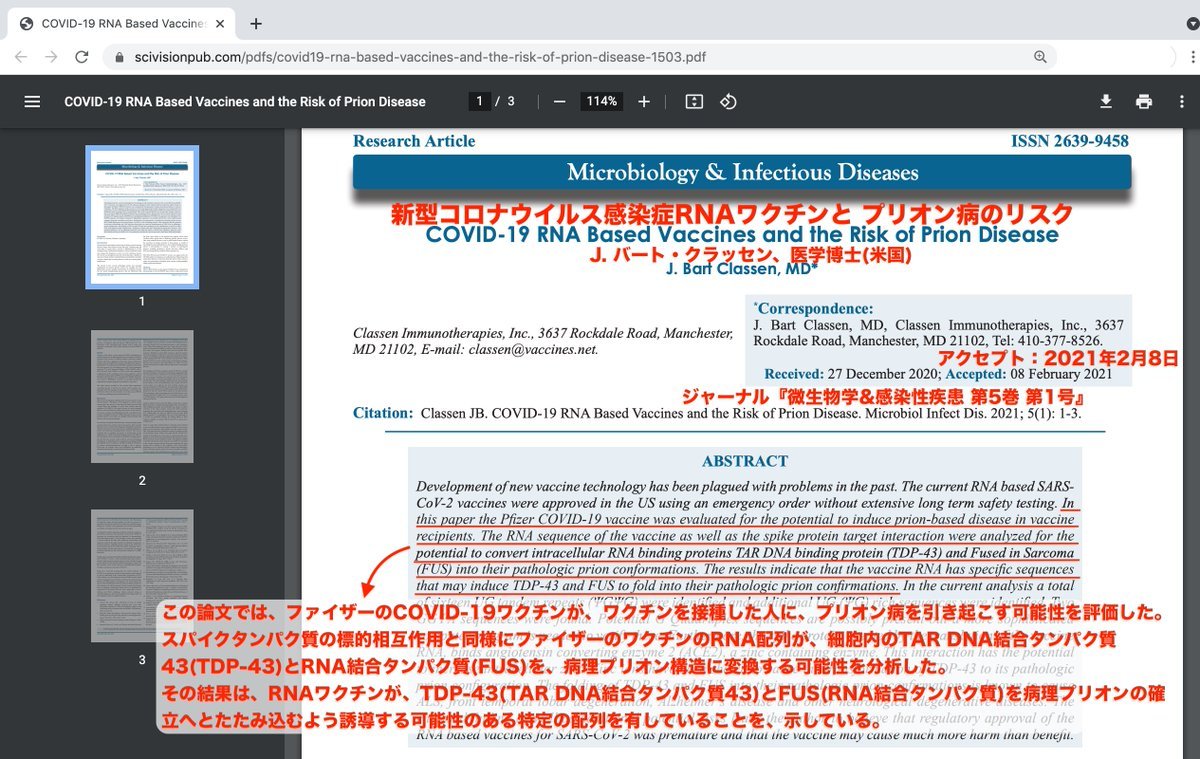The width and height of the screenshot is (1200, 759).
Task: Rotate the PDF counterclockwise
Action: [729, 101]
